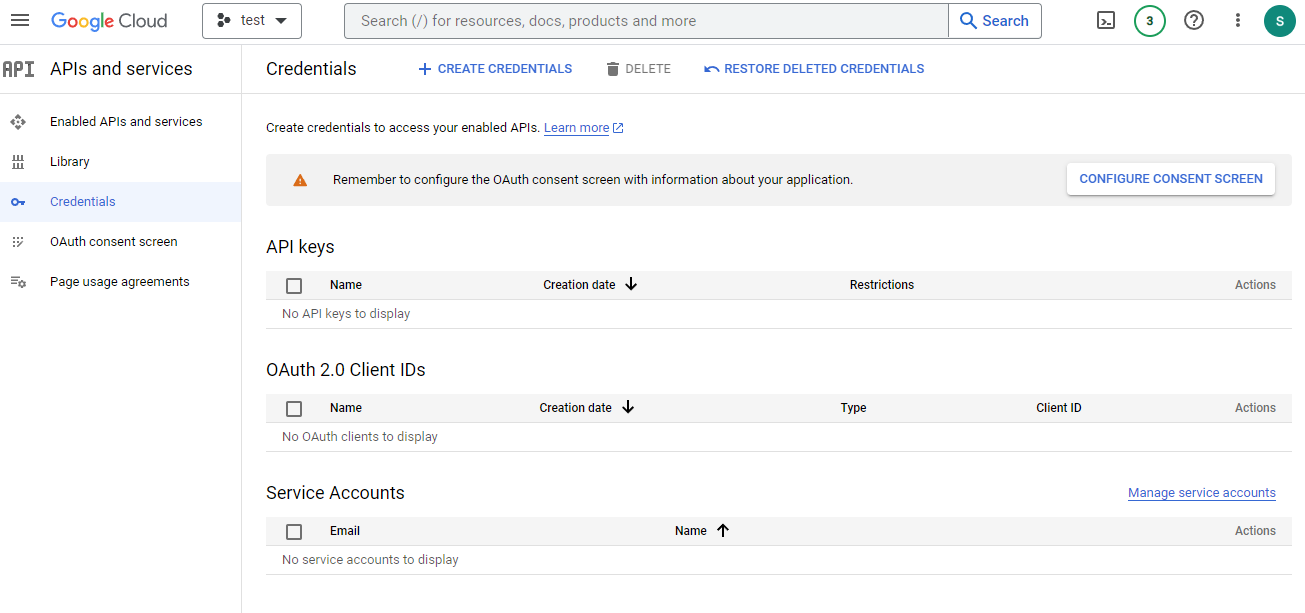
Task: Click the Search button
Action: click(x=995, y=21)
